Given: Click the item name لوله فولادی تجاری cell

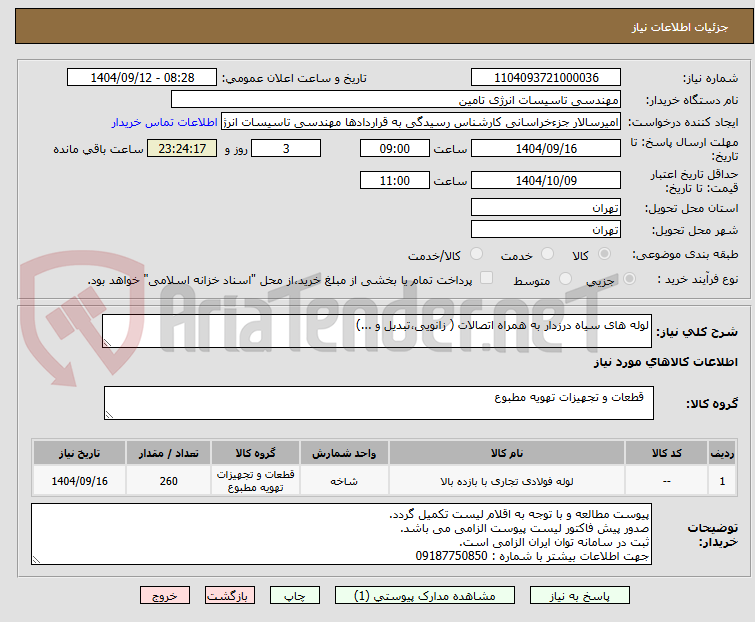Looking at the screenshot, I should (x=507, y=481).
